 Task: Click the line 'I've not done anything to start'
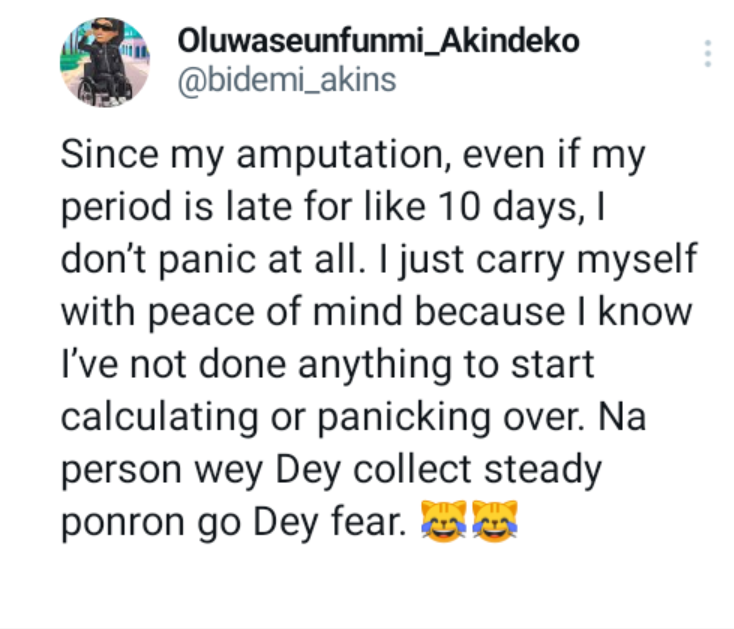[x=328, y=364]
